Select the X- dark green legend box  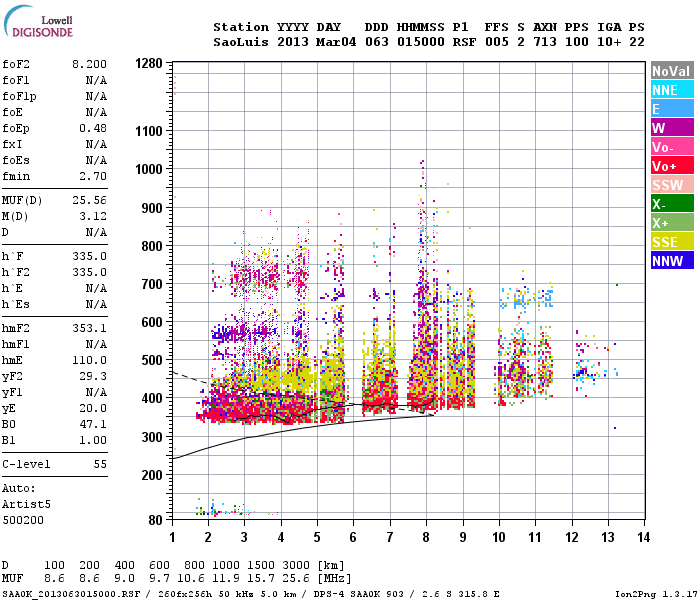[x=672, y=204]
